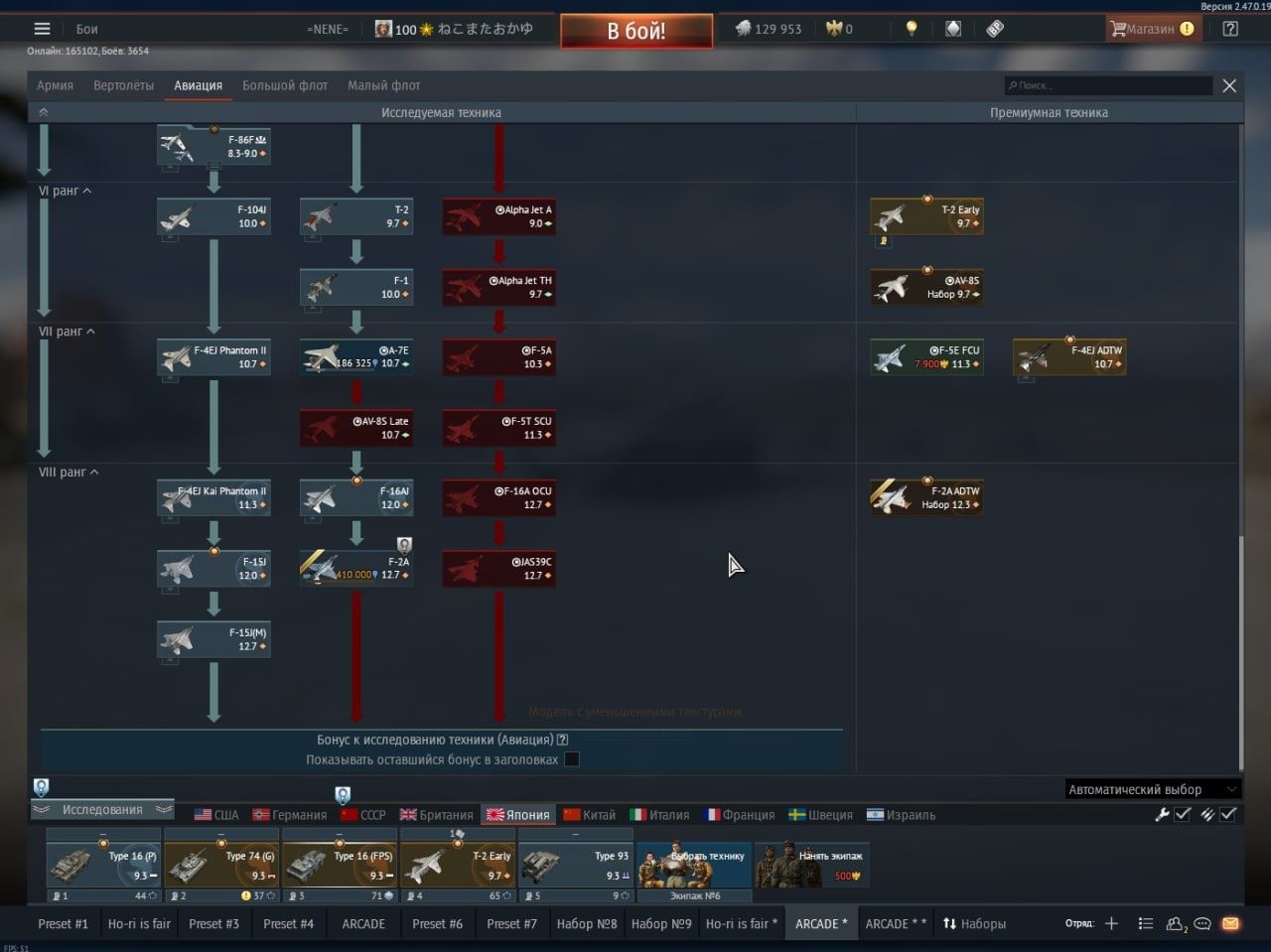1271x952 pixels.
Task: Select the Израиль nation tab
Action: pyautogui.click(x=901, y=815)
